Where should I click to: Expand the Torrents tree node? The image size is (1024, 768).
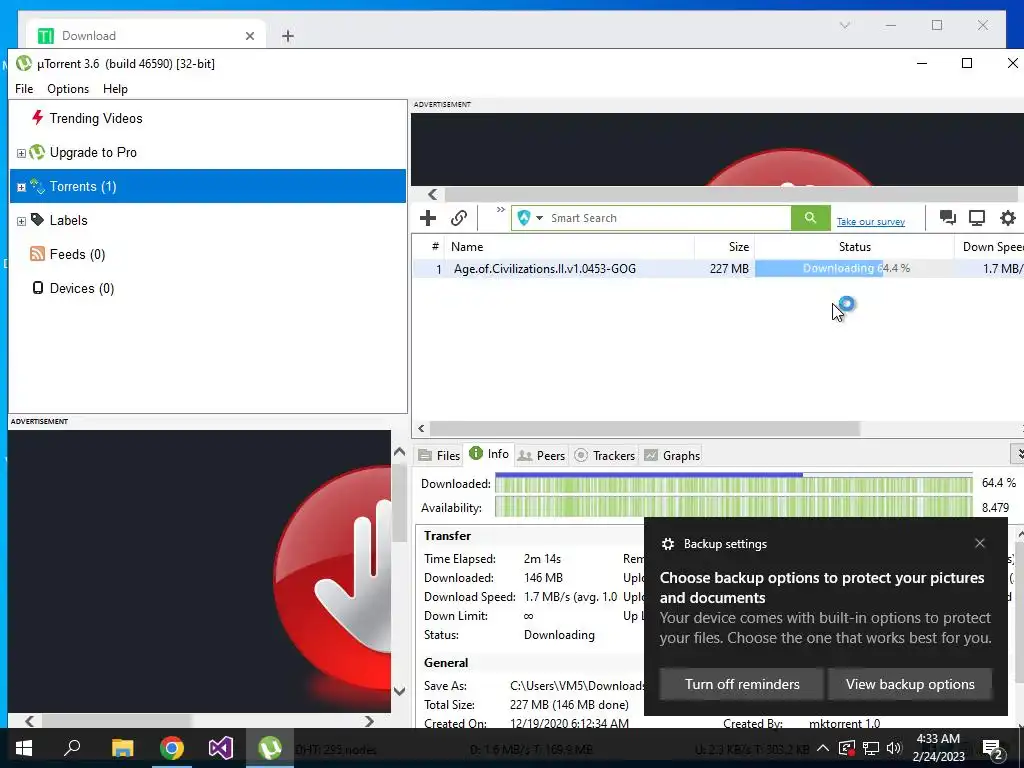coord(21,187)
